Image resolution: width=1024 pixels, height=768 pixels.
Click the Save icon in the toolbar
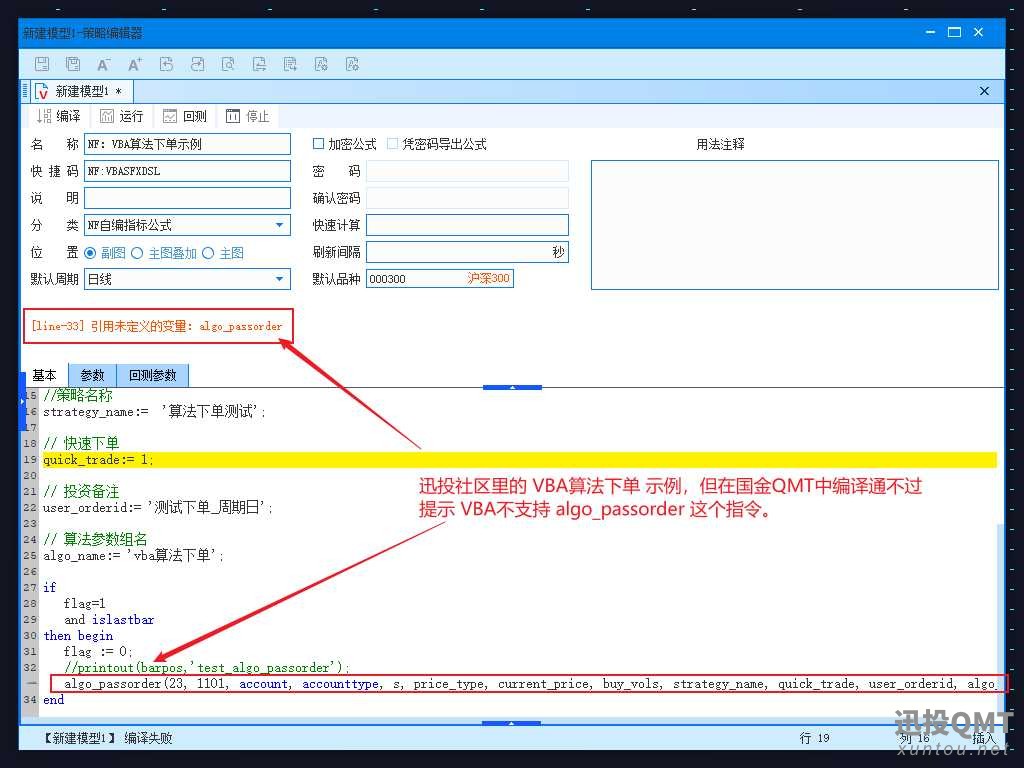pos(42,64)
